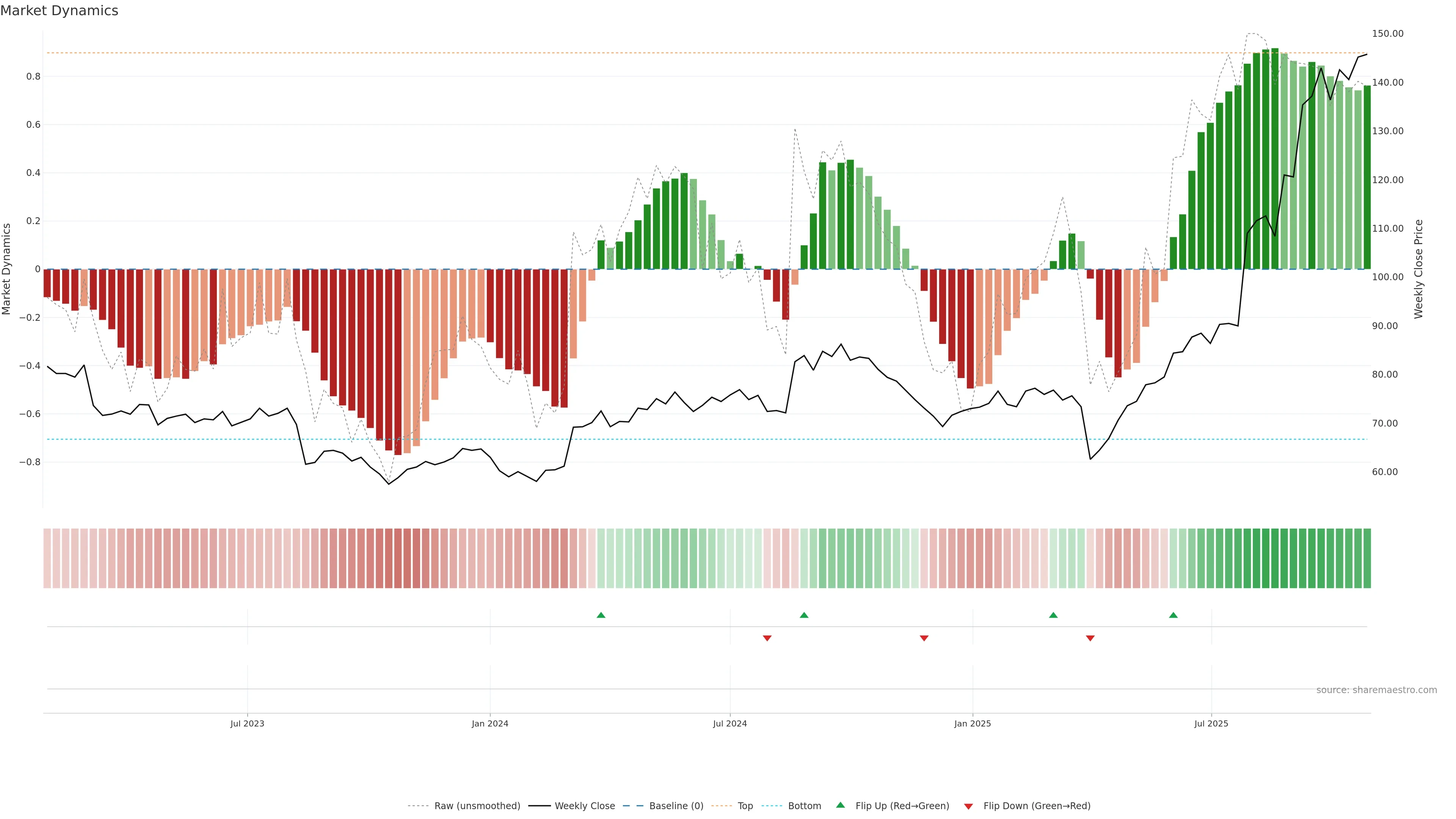The image size is (1456, 819).
Task: Click the earliest green flip-up marker near April 2024
Action: click(601, 615)
